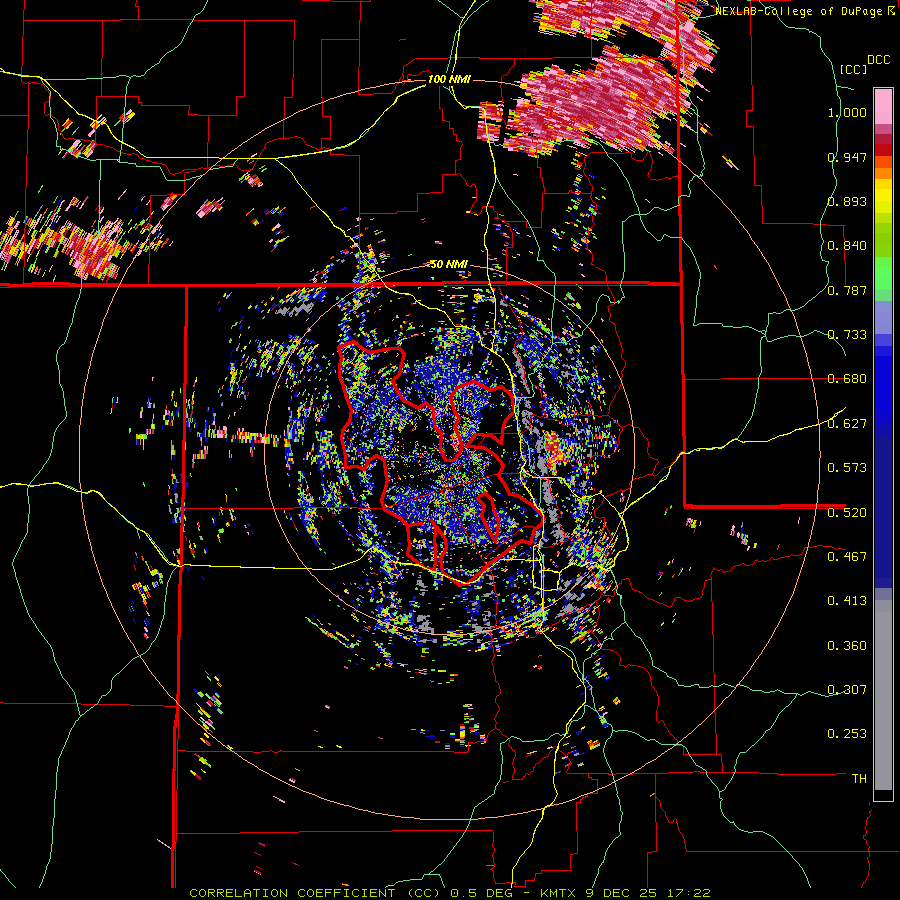Click the 0.733 scale value
The width and height of the screenshot is (900, 900).
point(847,335)
